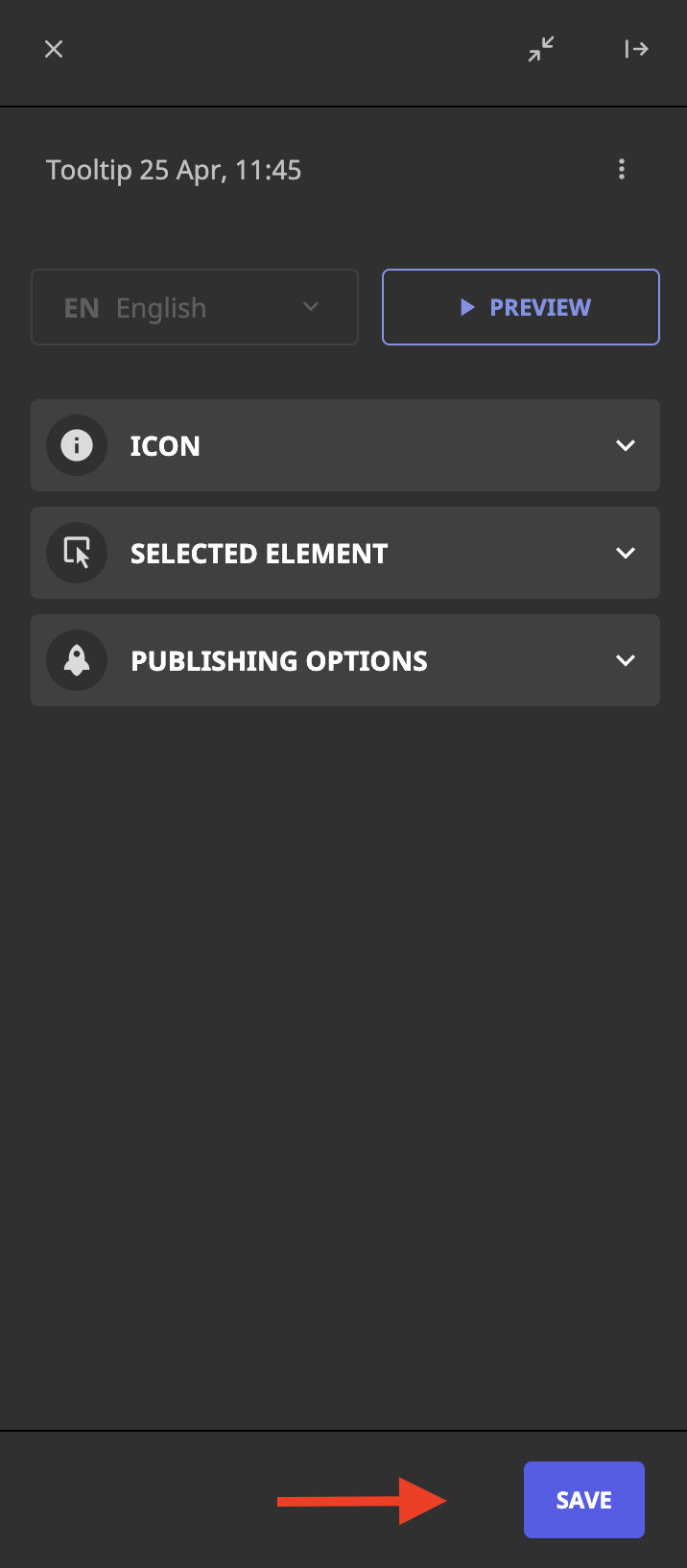This screenshot has width=687, height=1568.
Task: Select the ICON section header
Action: point(345,445)
